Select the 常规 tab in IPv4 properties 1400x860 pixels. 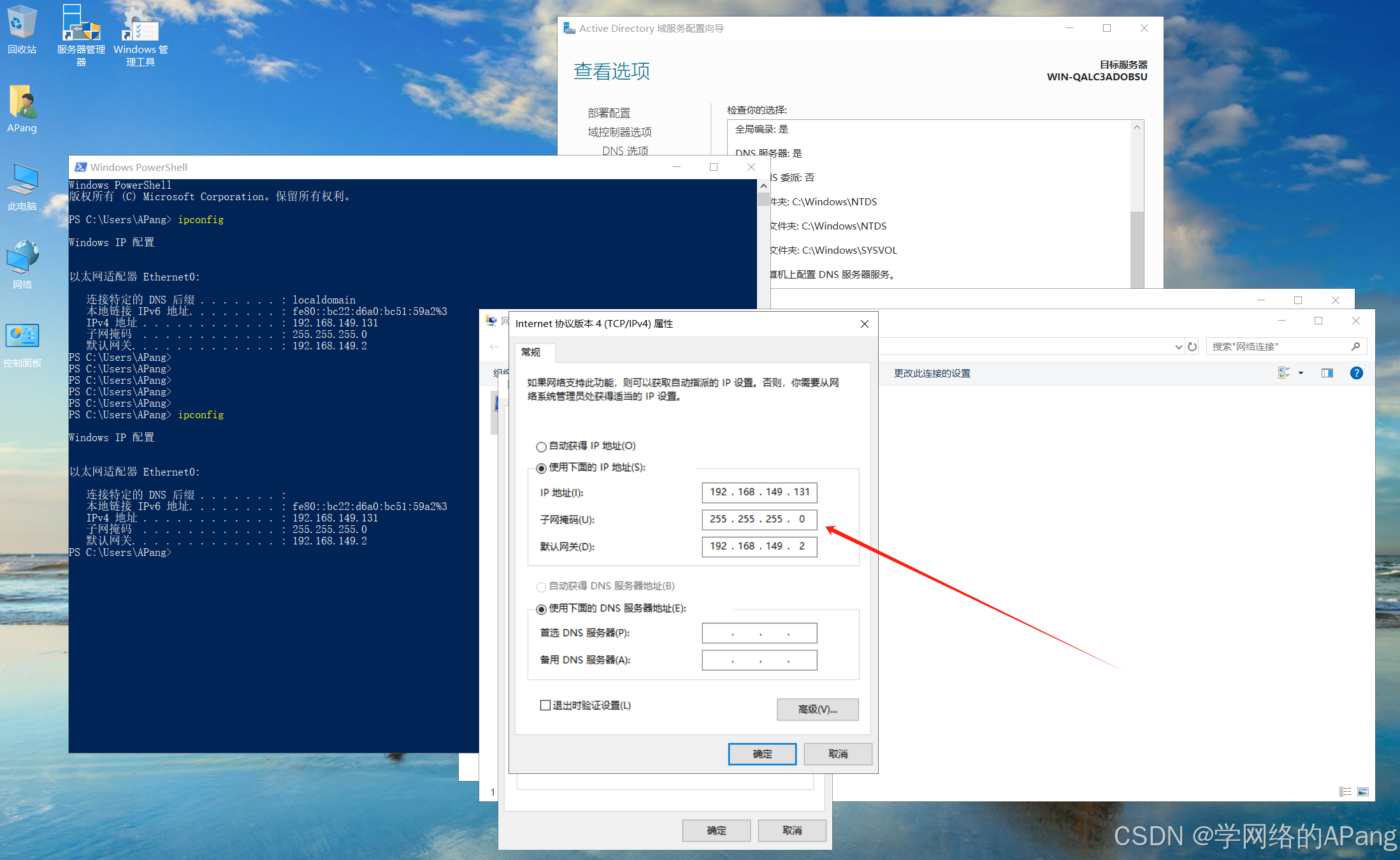point(531,352)
